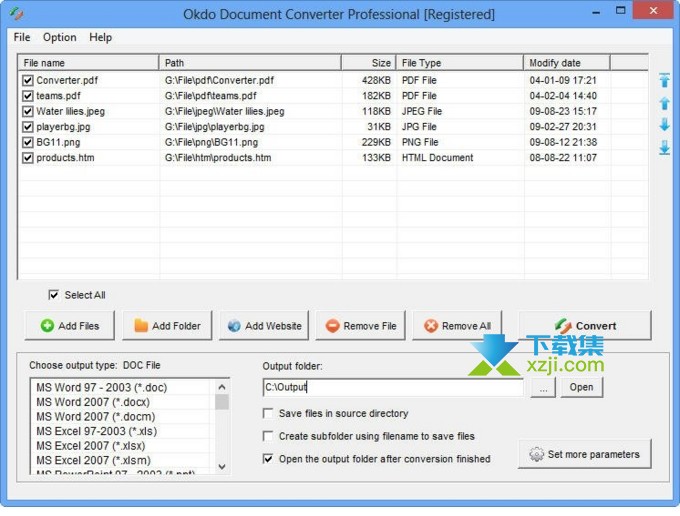Image resolution: width=680 pixels, height=516 pixels.
Task: Click output type list scrollbar thumb
Action: click(x=222, y=402)
